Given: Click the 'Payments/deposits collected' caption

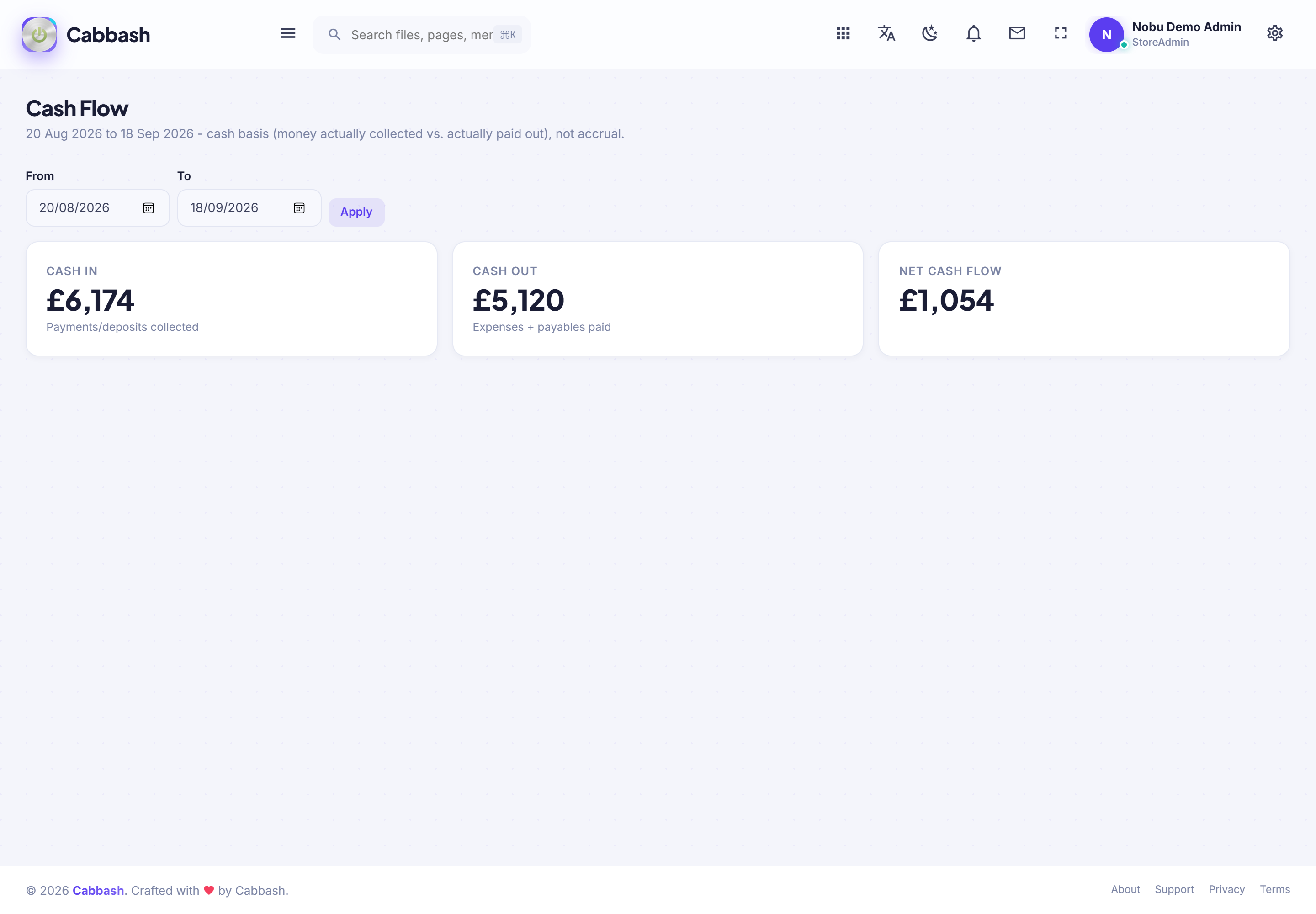Looking at the screenshot, I should (x=122, y=327).
